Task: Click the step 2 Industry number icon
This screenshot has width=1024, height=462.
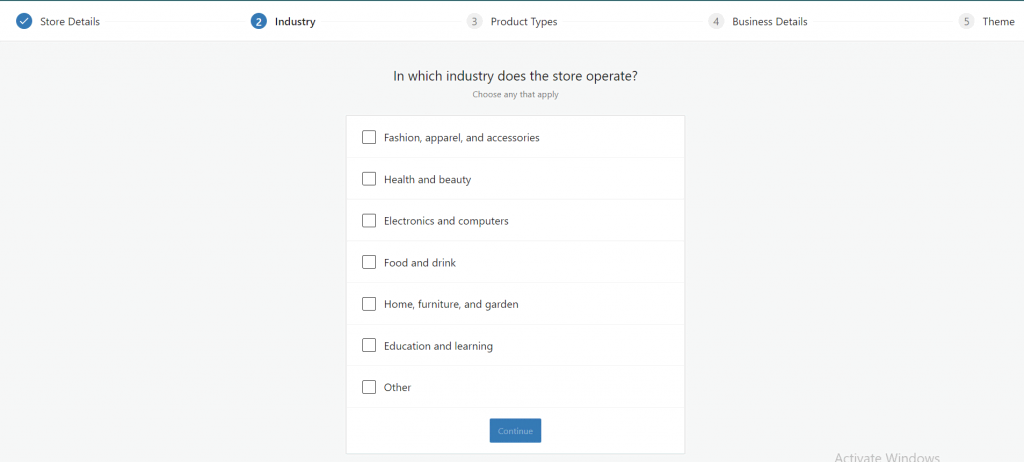Action: pyautogui.click(x=259, y=21)
